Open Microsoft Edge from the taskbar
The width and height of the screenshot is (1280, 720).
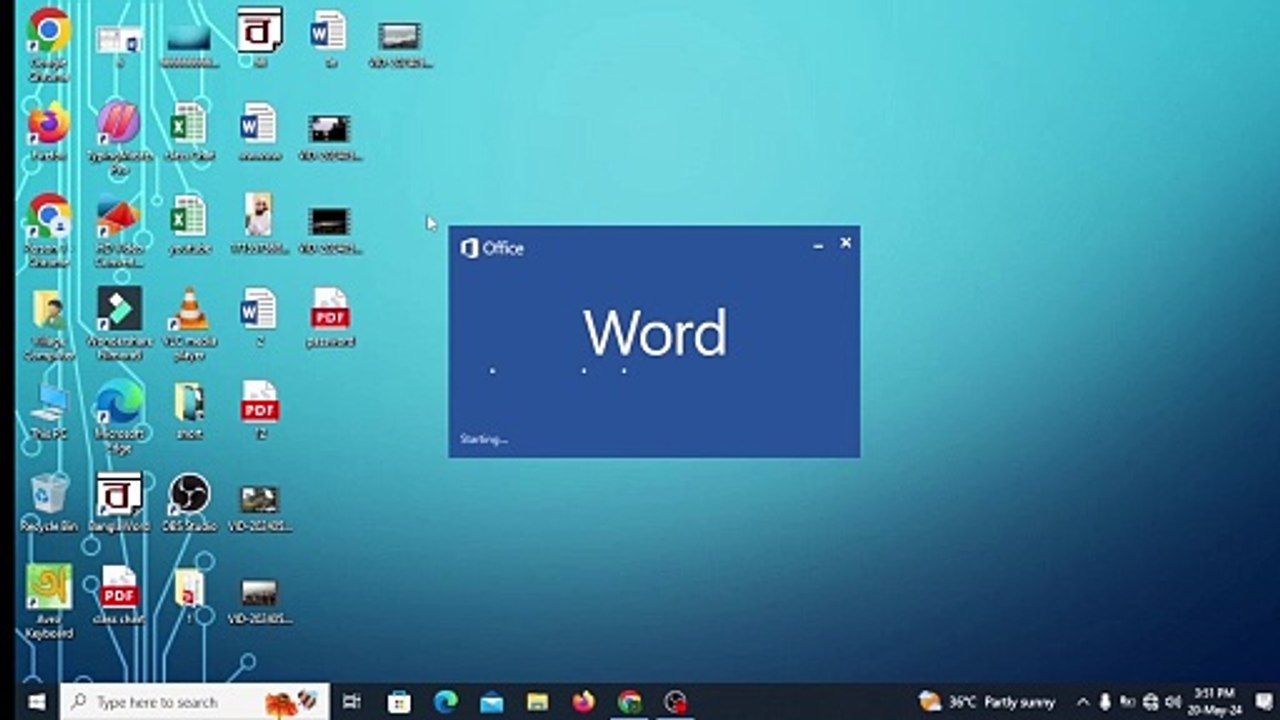(446, 702)
